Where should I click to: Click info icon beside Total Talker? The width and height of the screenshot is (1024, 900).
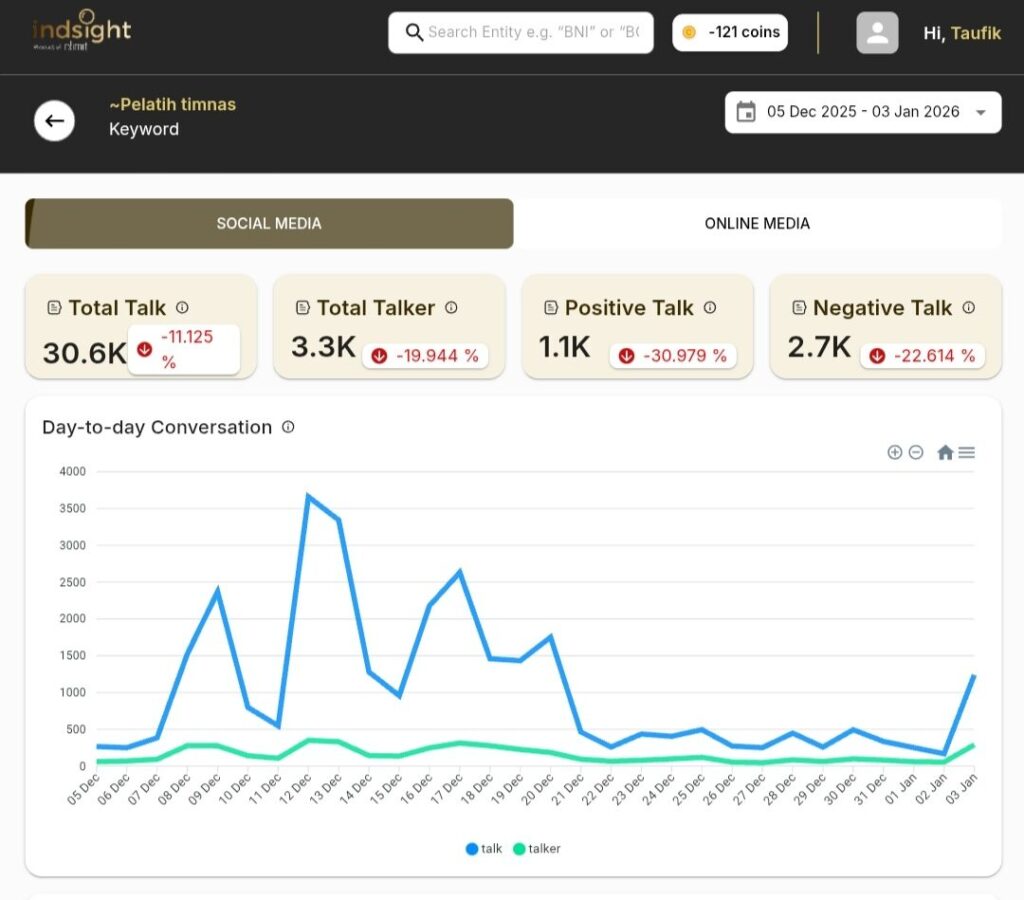pos(451,308)
